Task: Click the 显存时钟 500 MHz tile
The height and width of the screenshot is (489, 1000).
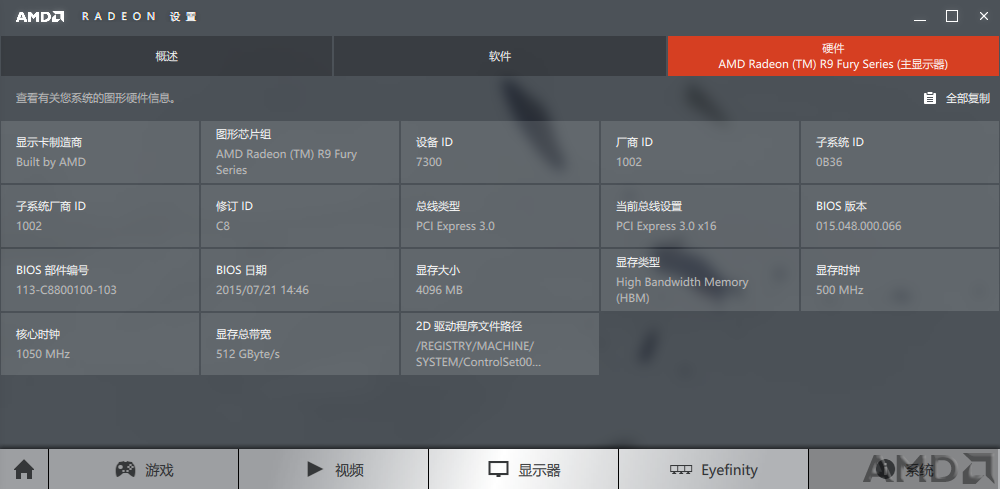Action: point(900,279)
